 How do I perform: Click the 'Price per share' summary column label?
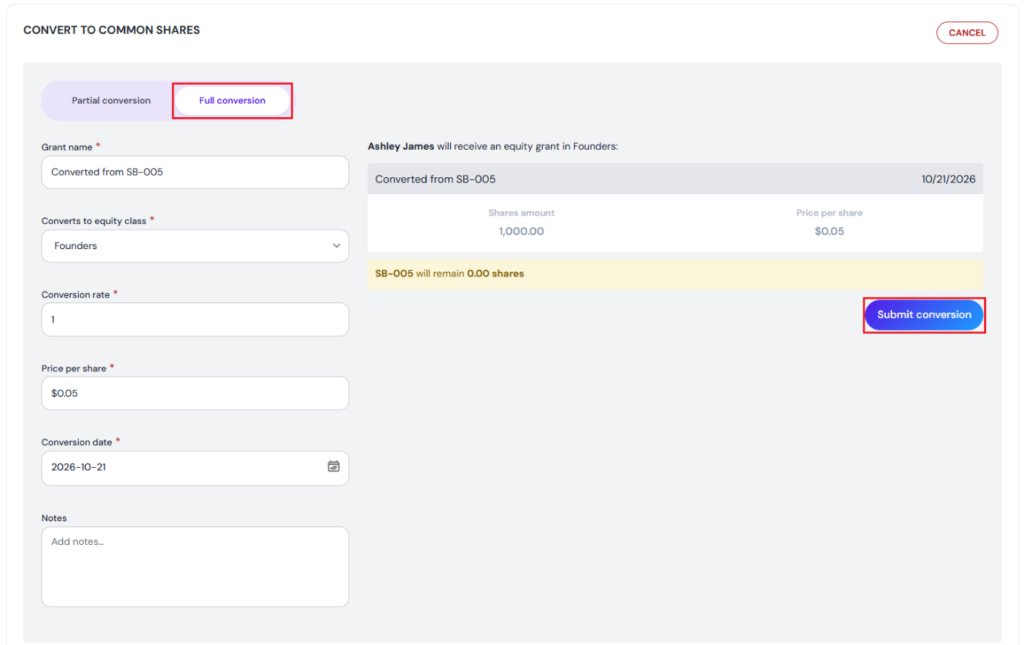point(829,213)
